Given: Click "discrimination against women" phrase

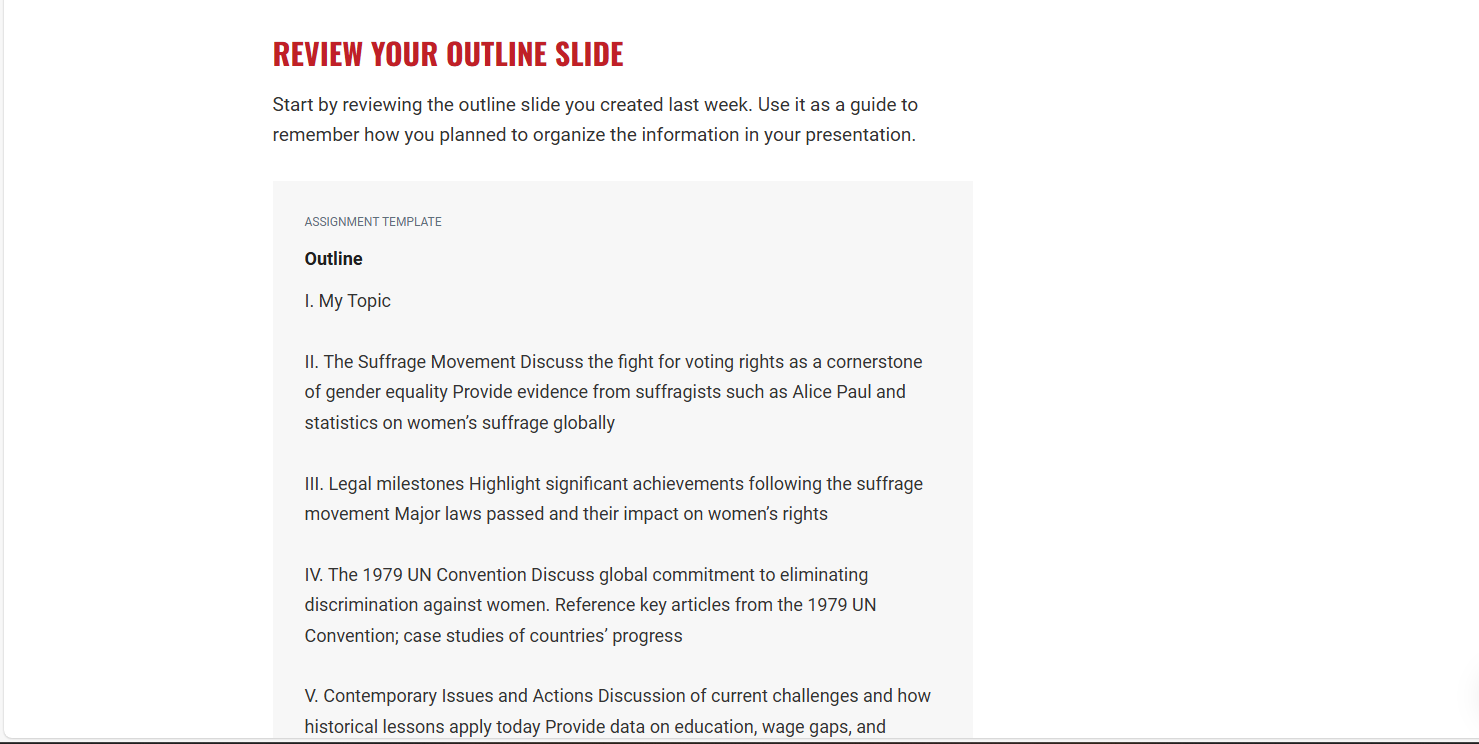Looking at the screenshot, I should (x=427, y=605).
